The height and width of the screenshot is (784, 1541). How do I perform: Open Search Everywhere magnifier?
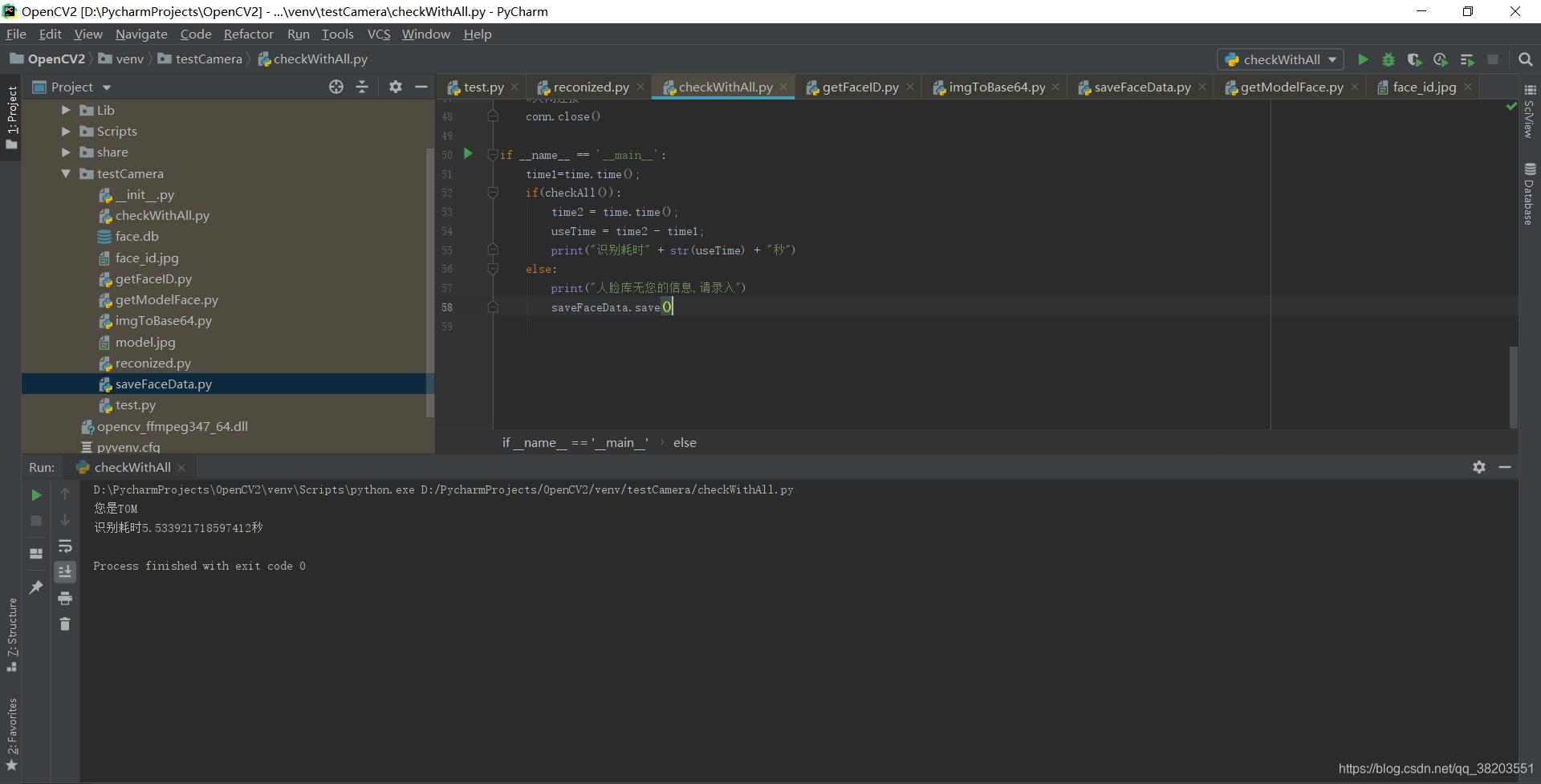[1526, 59]
